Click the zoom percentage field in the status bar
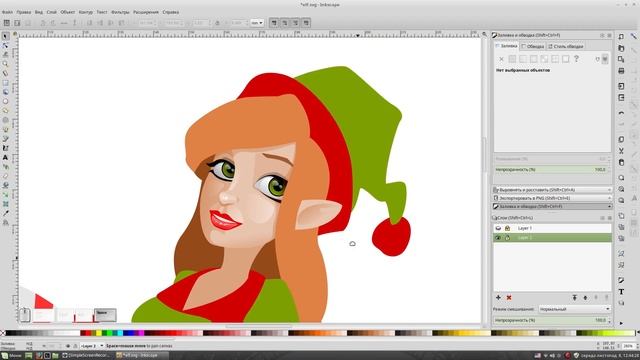 click(629, 346)
